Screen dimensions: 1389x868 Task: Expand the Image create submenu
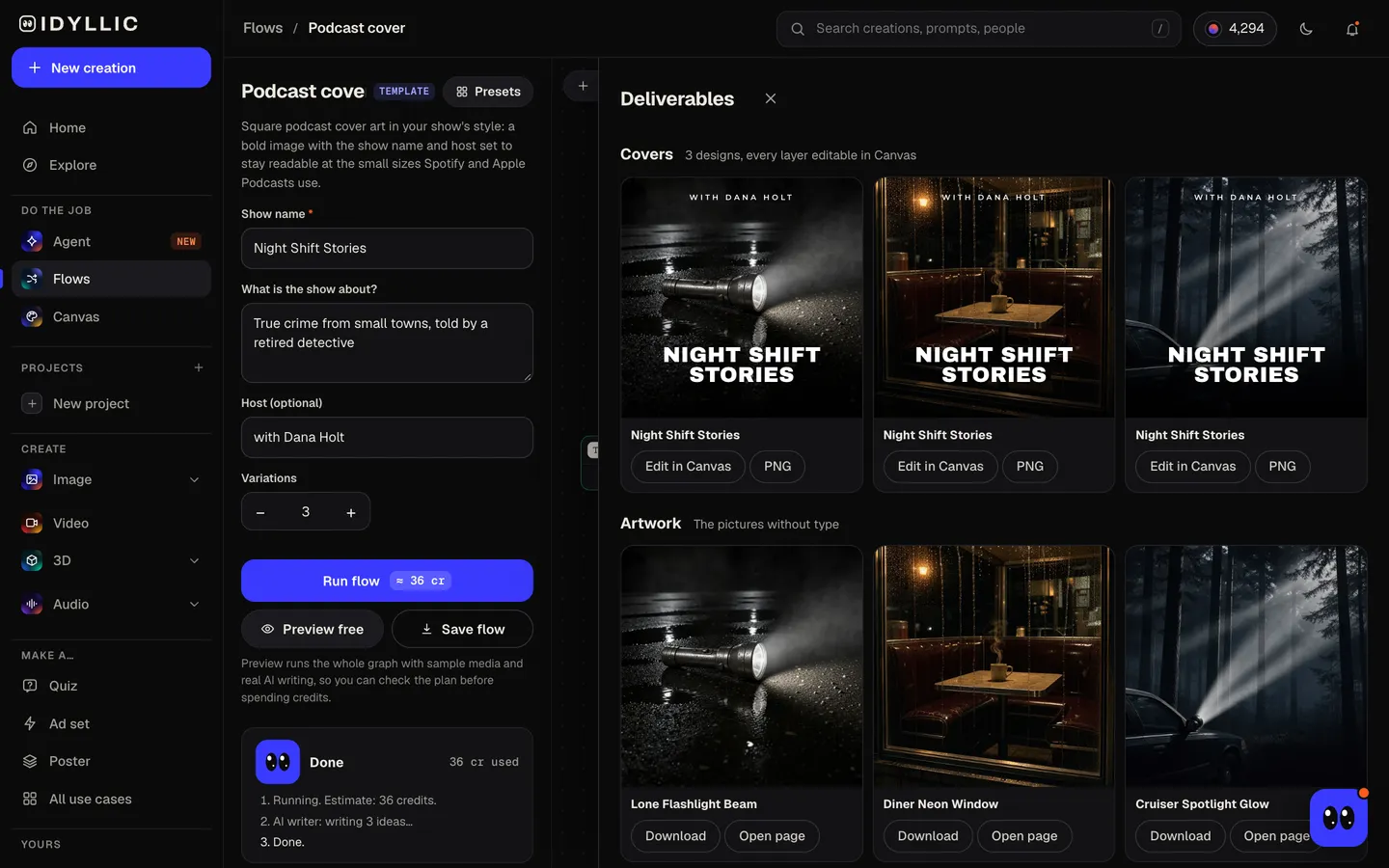point(194,479)
